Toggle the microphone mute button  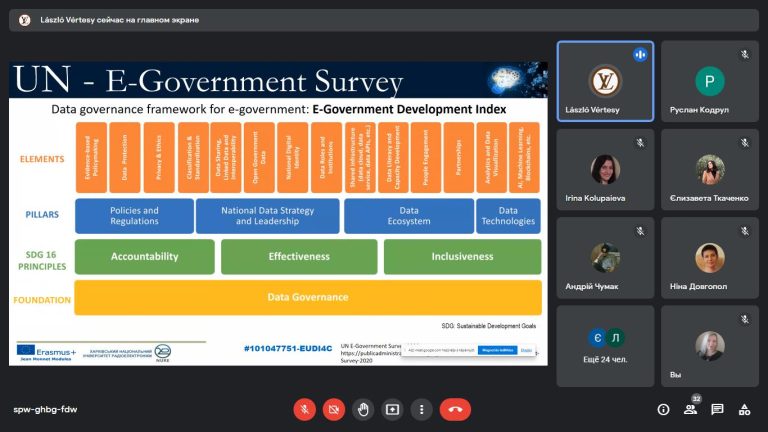pyautogui.click(x=304, y=409)
